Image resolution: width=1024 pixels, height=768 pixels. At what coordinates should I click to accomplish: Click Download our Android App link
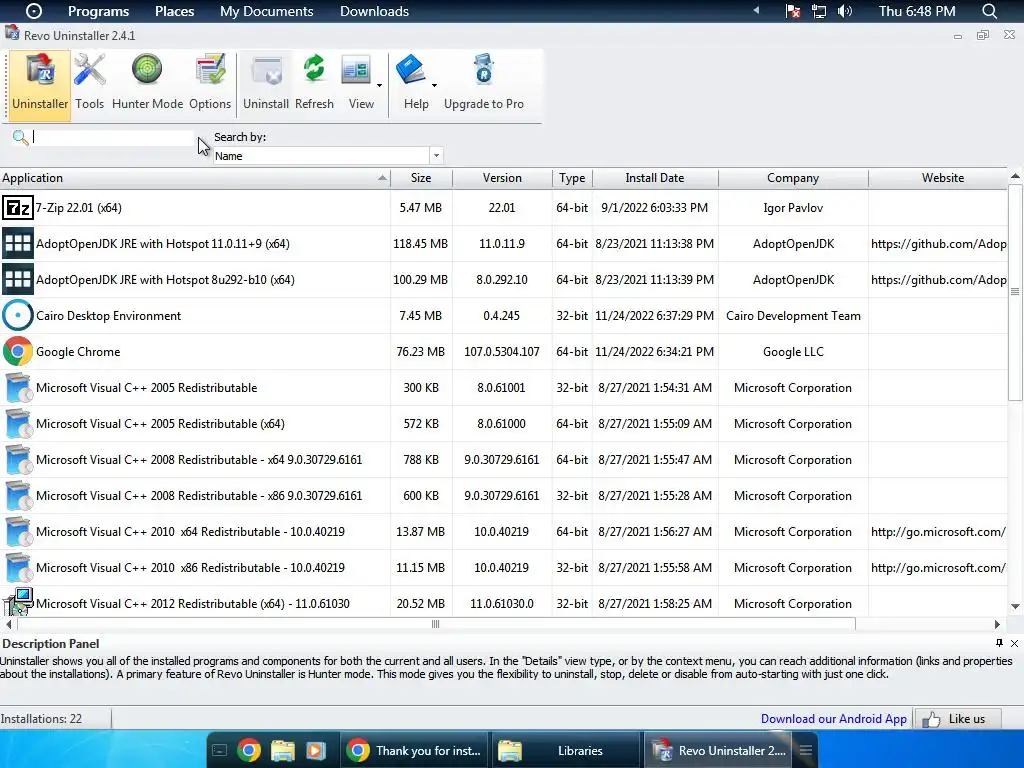point(833,718)
